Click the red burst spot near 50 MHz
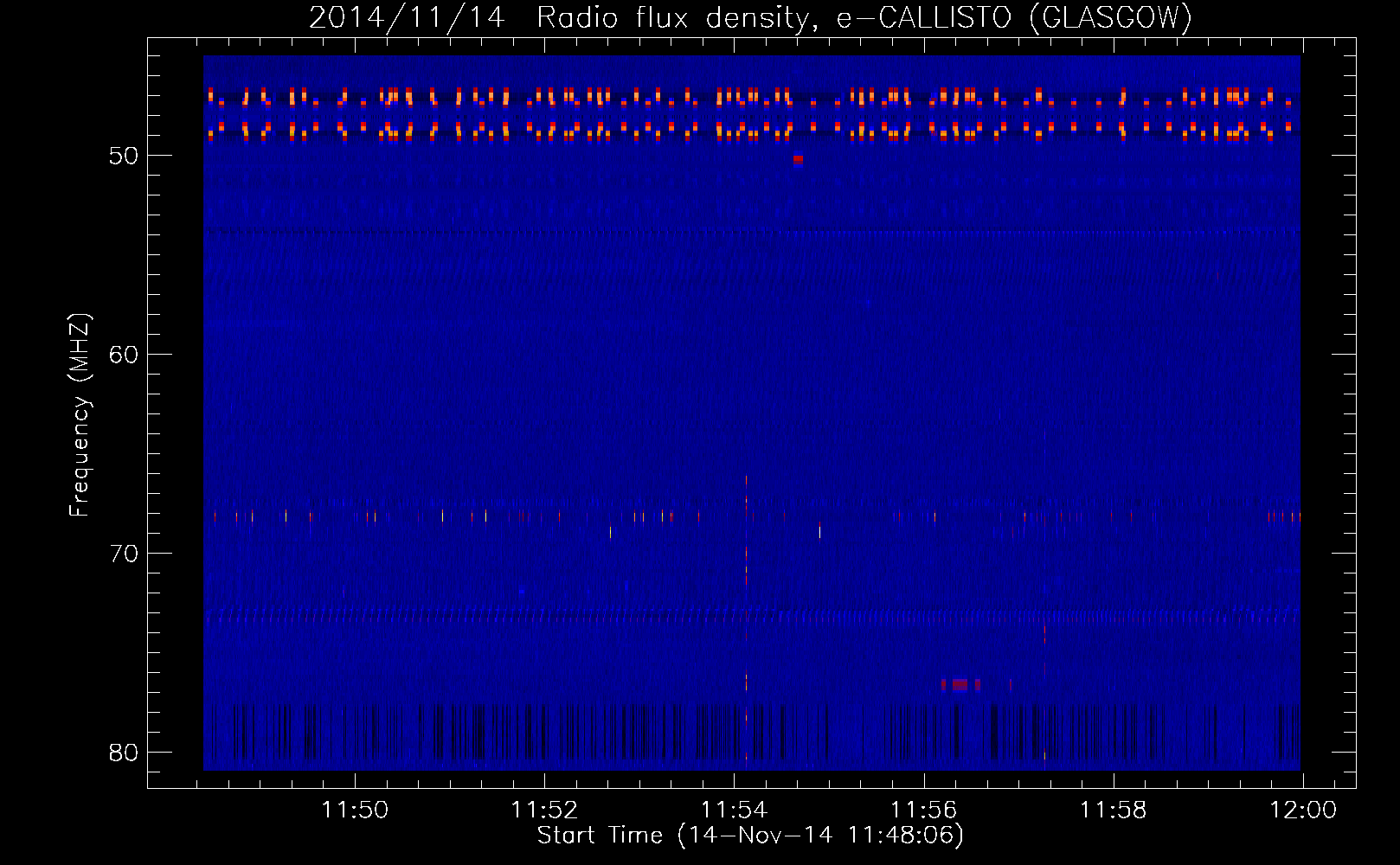 point(798,159)
